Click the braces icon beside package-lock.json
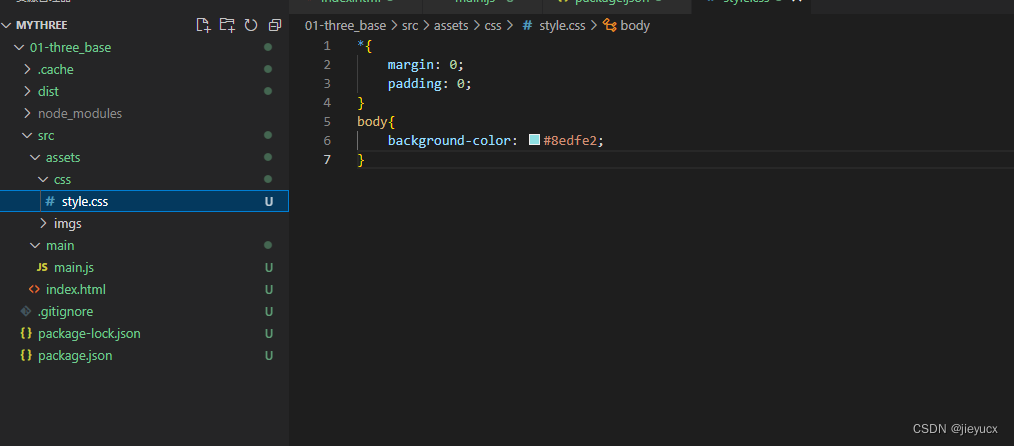This screenshot has width=1014, height=446. click(x=26, y=334)
